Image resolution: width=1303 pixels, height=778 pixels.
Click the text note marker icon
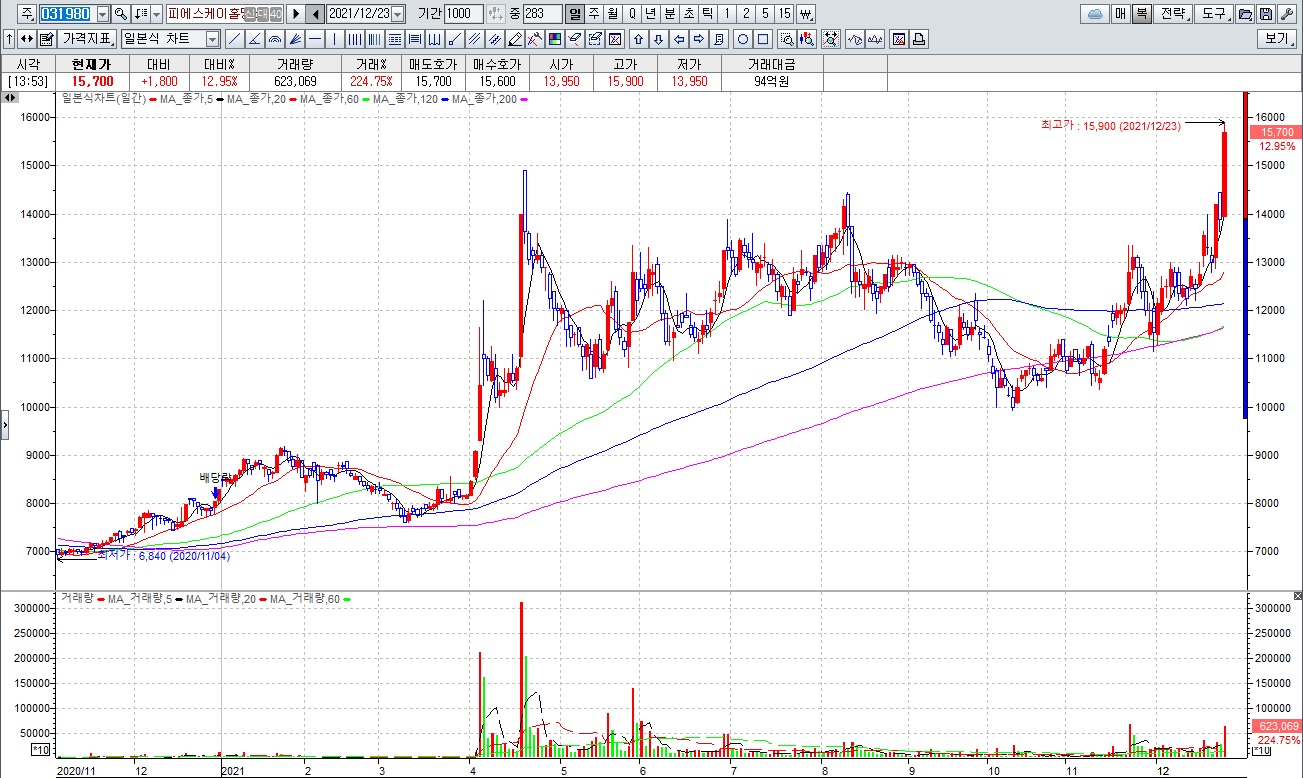(x=719, y=39)
